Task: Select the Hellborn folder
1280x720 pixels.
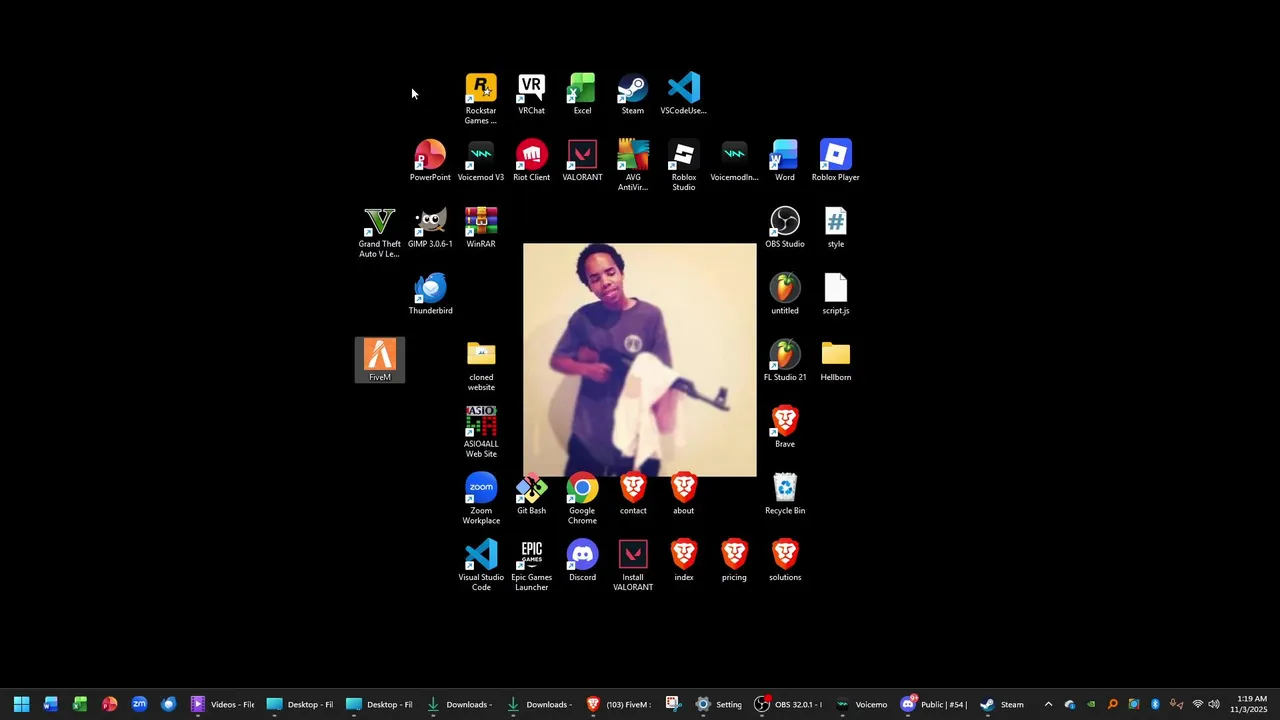Action: click(x=836, y=361)
